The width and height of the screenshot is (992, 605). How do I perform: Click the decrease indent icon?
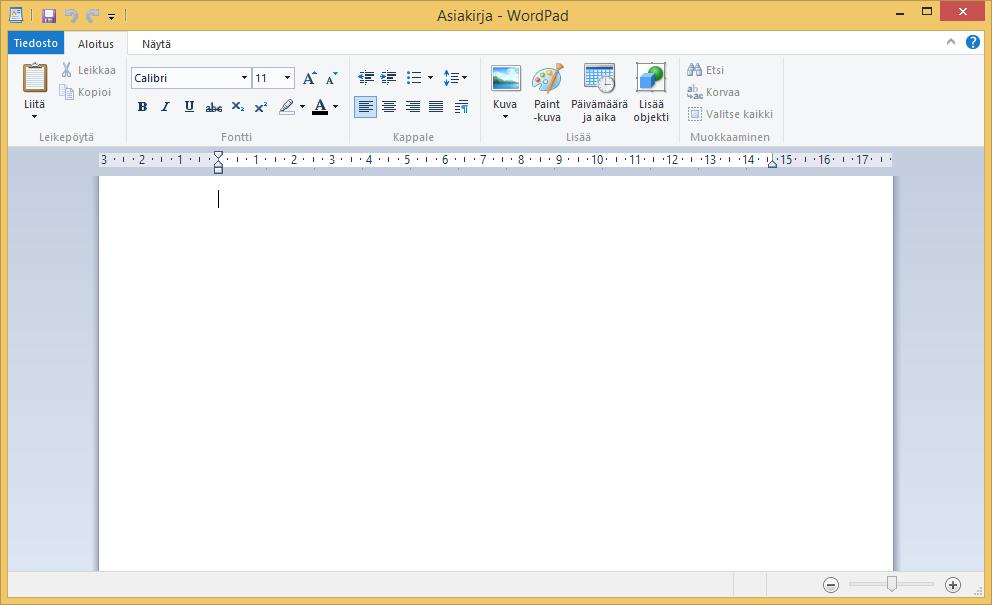coord(366,78)
